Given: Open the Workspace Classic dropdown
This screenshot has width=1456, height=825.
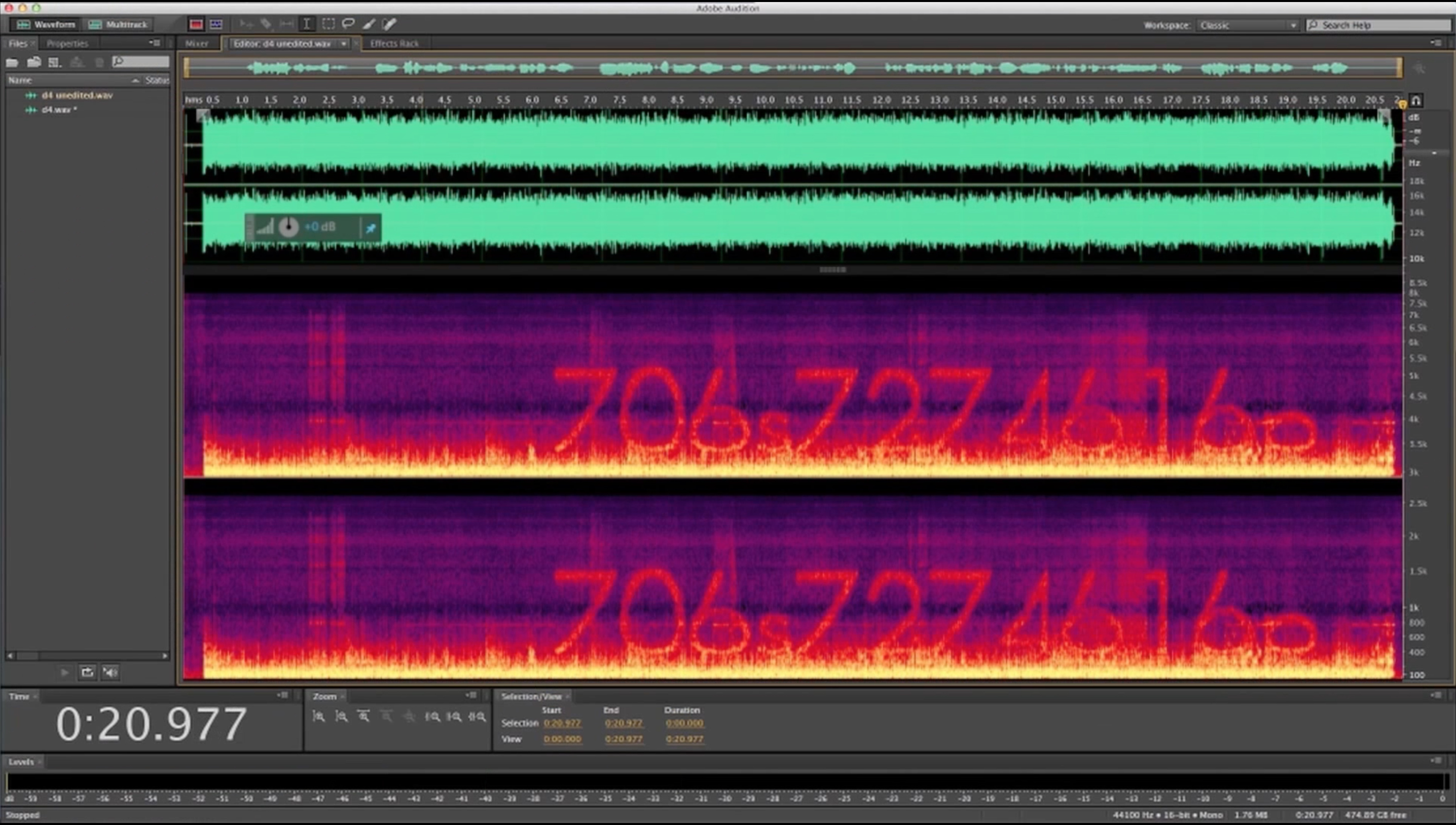Looking at the screenshot, I should pyautogui.click(x=1248, y=25).
